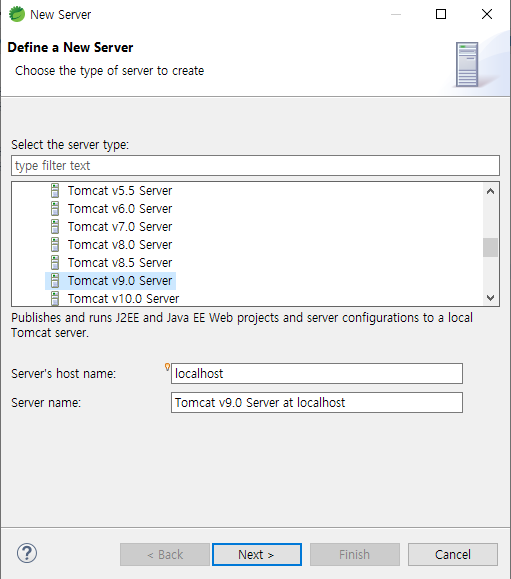The width and height of the screenshot is (511, 579).
Task: Choose Tomcat v10.0 Server entry
Action: (x=123, y=298)
